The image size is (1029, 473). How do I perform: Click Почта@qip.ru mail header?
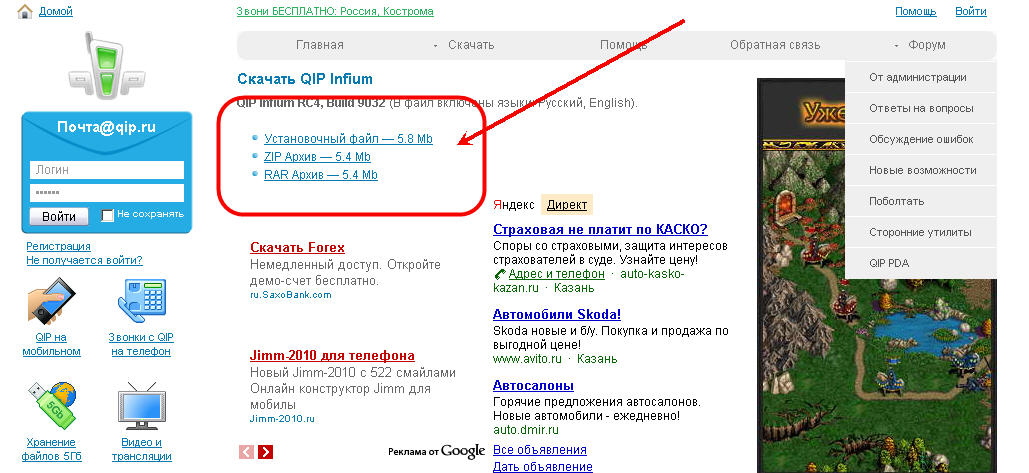point(106,127)
